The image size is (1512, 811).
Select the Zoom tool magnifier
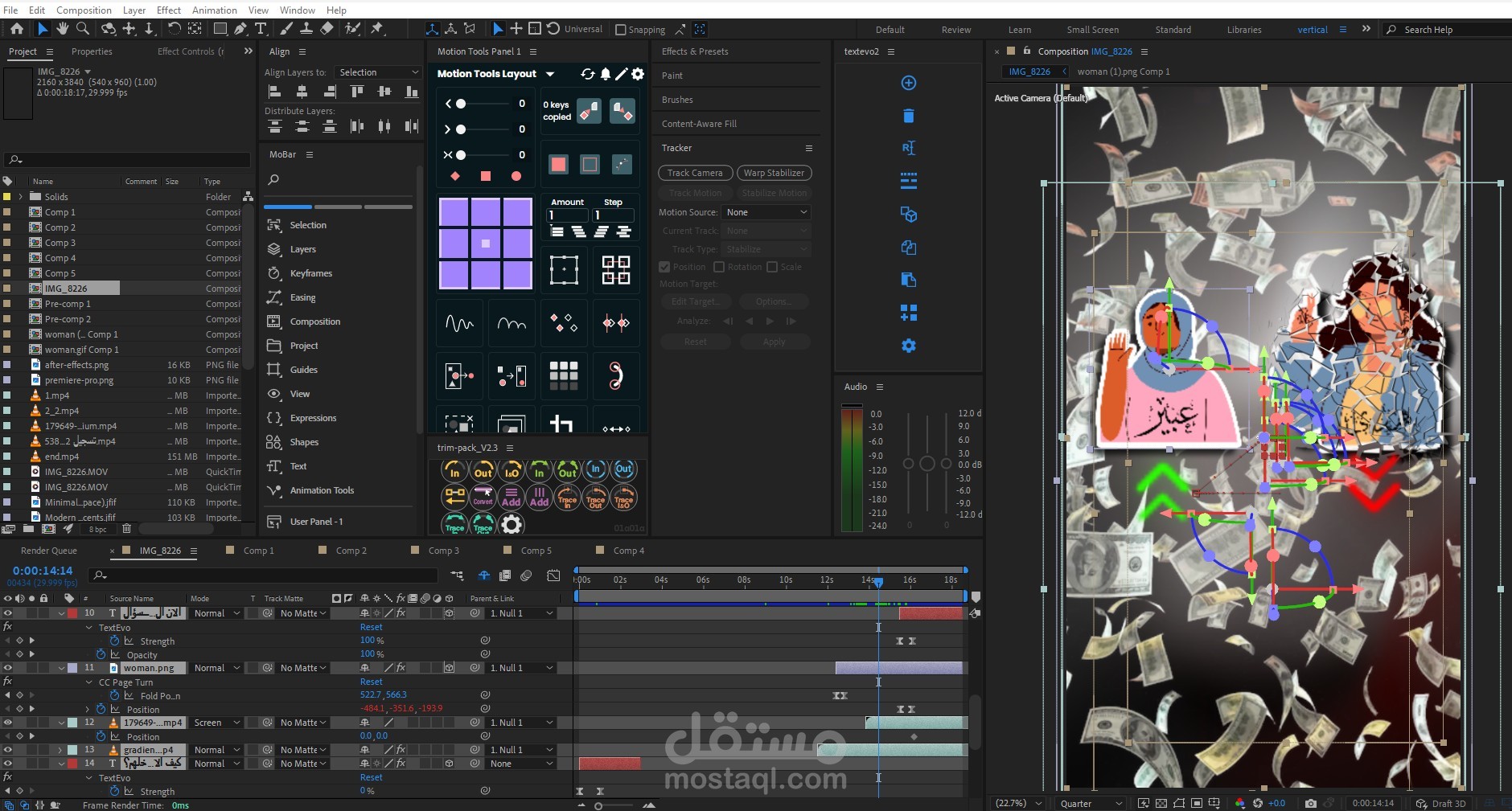tap(82, 29)
